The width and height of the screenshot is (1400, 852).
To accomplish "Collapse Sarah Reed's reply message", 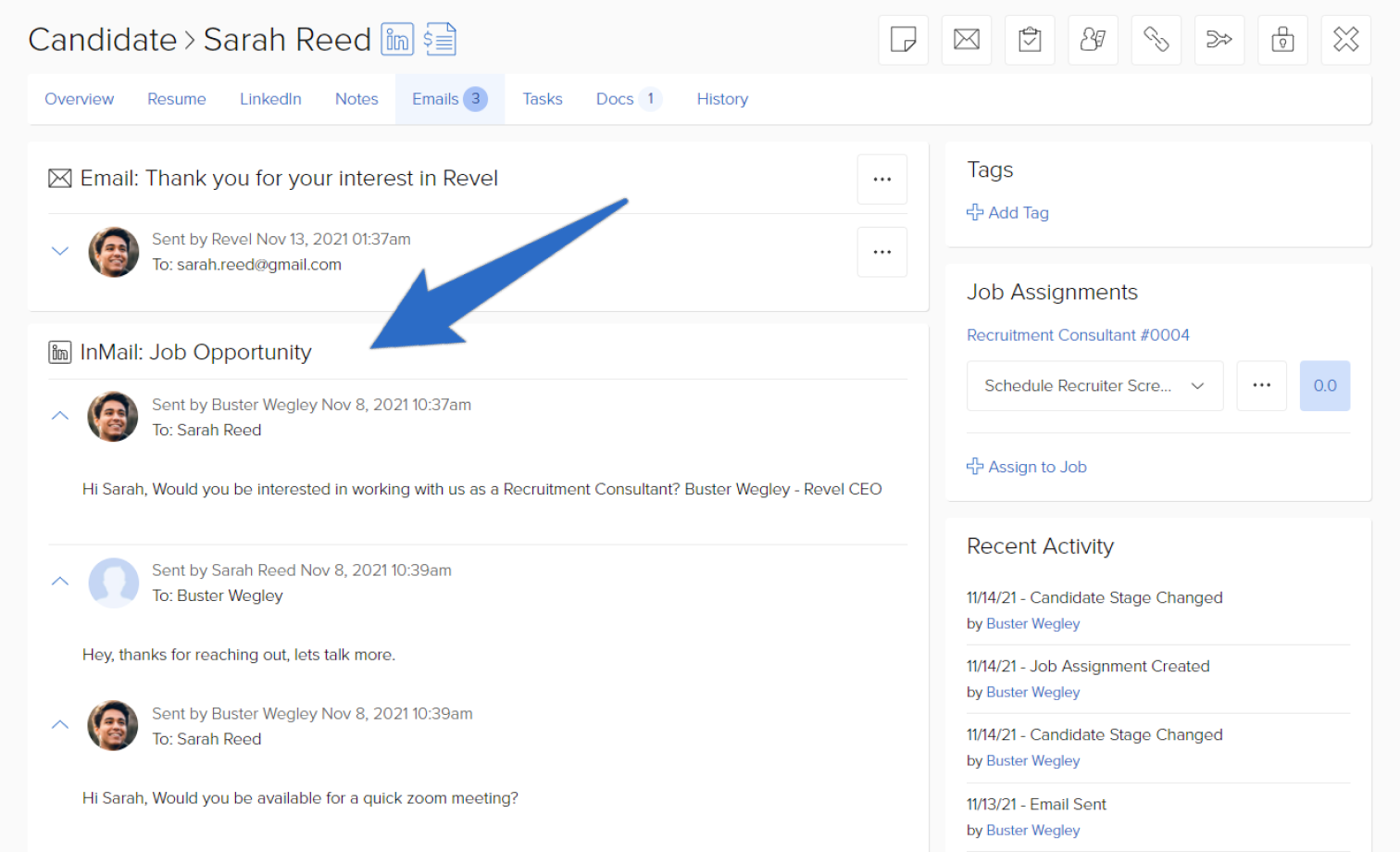I will click(x=59, y=582).
